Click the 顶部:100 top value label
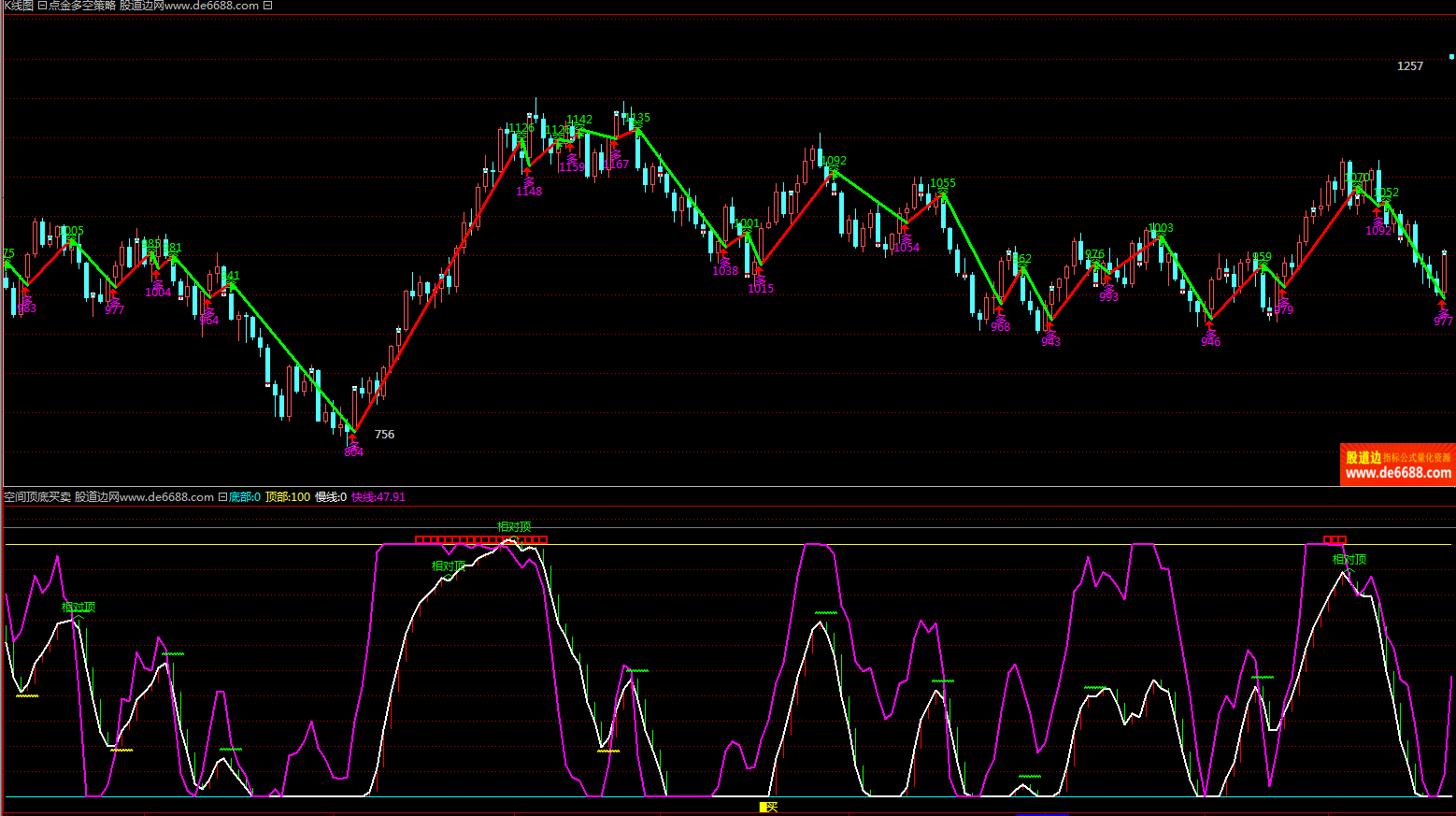Viewport: 1456px width, 816px height. click(288, 497)
